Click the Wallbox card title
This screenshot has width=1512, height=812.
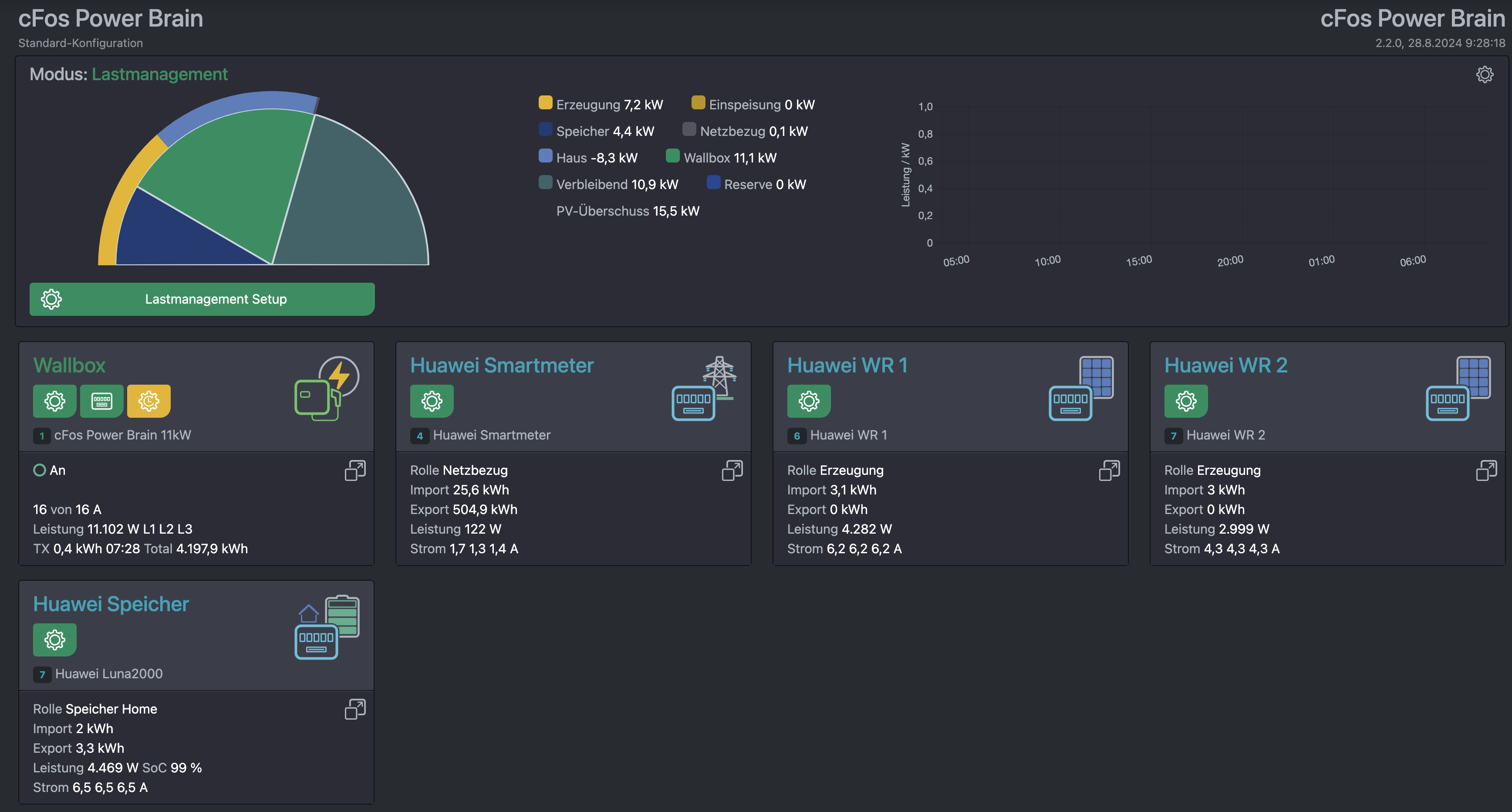coord(69,365)
